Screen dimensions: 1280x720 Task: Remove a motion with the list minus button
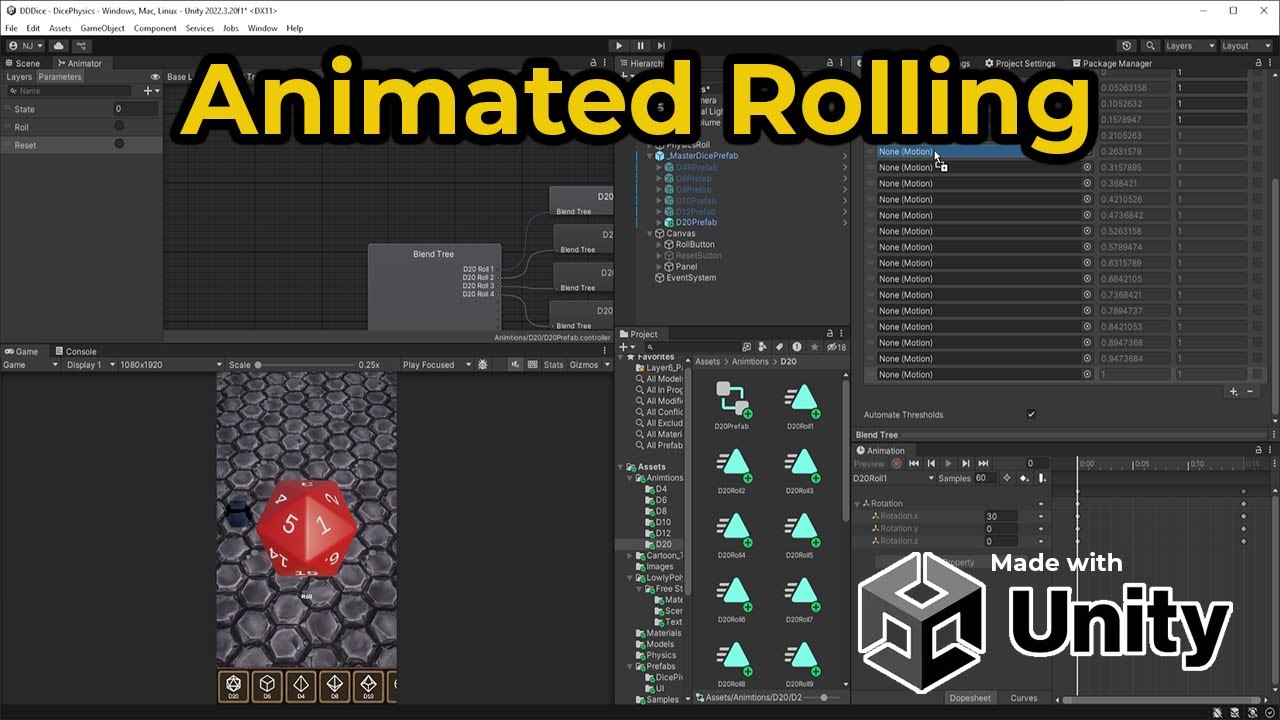(x=1250, y=392)
